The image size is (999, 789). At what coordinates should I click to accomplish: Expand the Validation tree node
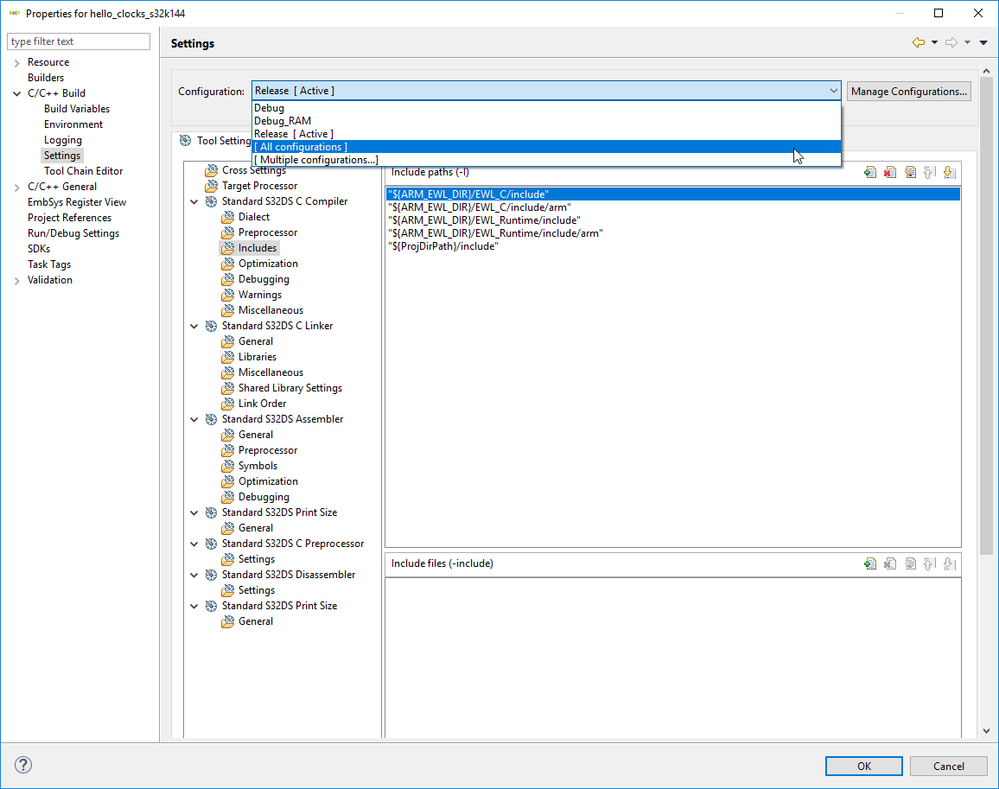[x=17, y=280]
